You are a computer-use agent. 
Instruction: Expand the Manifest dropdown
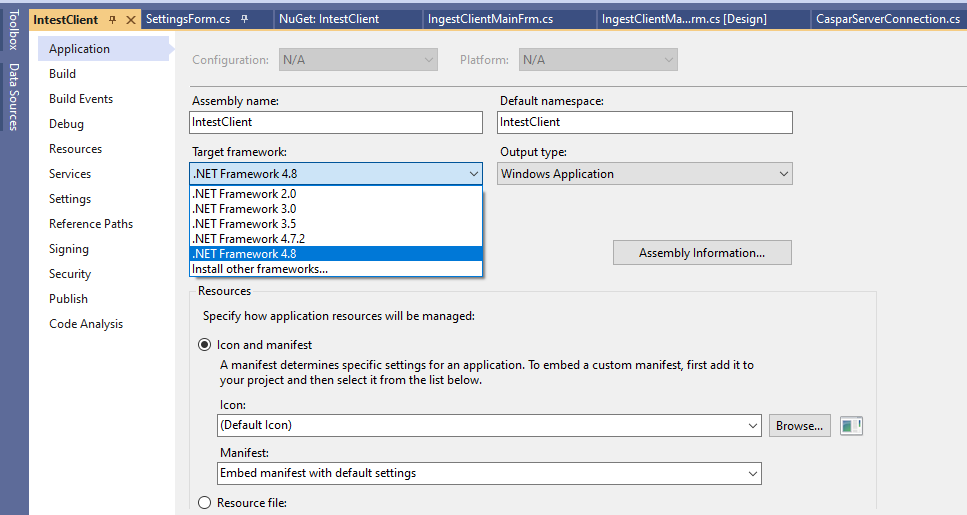(490, 474)
